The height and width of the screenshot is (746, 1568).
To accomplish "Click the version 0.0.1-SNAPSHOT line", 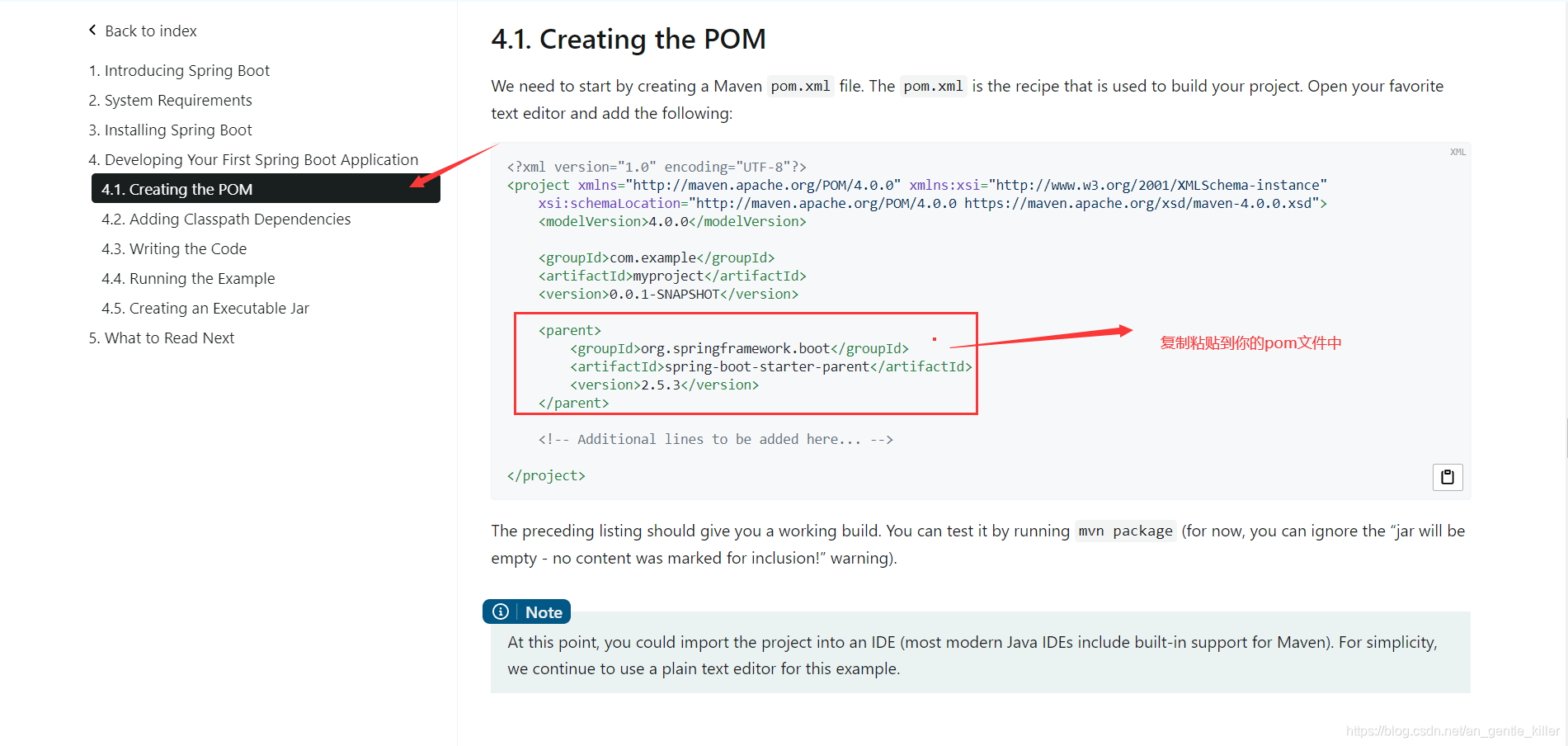I will (668, 294).
